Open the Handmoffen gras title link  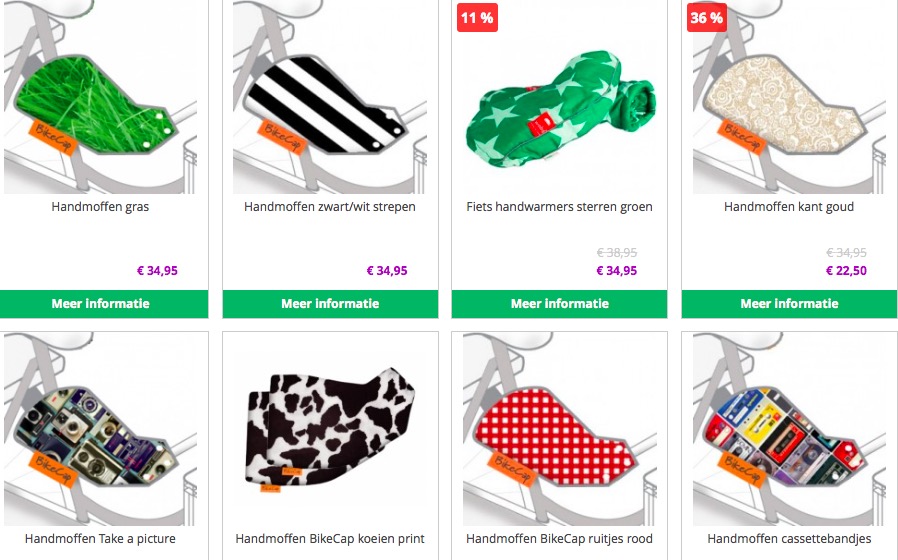100,207
